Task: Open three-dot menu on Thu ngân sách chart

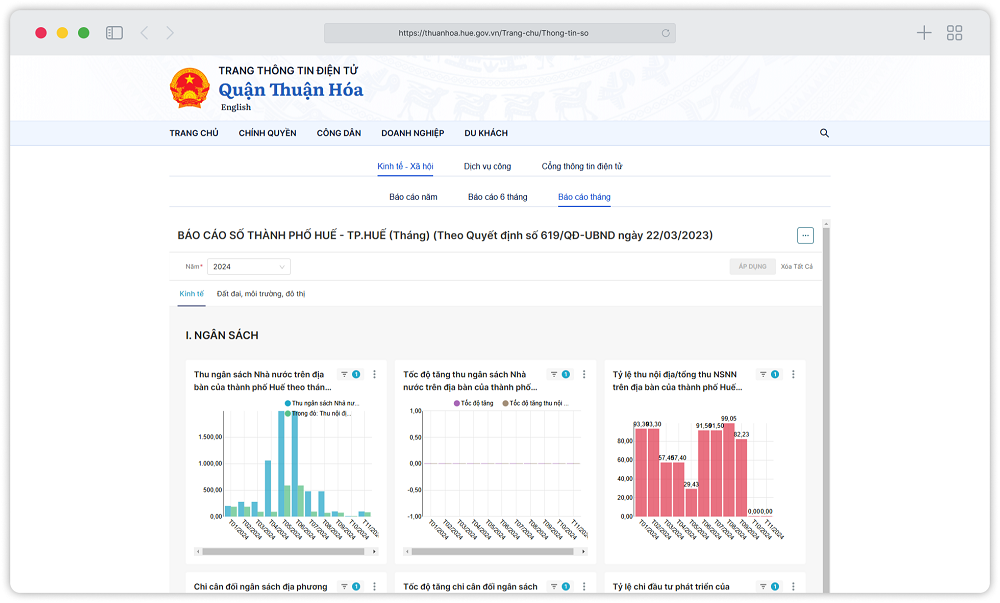Action: 375,374
